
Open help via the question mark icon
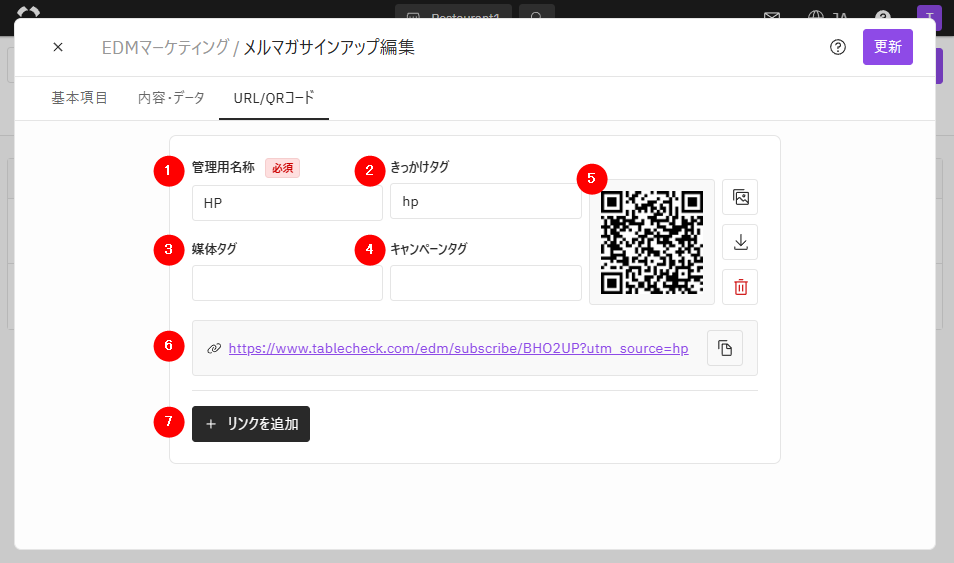pos(838,47)
